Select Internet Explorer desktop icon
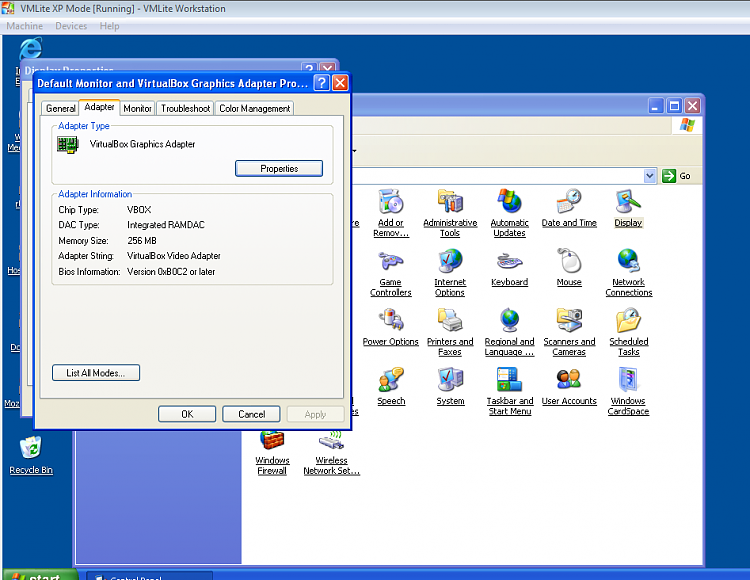750x580 pixels. coord(31,49)
